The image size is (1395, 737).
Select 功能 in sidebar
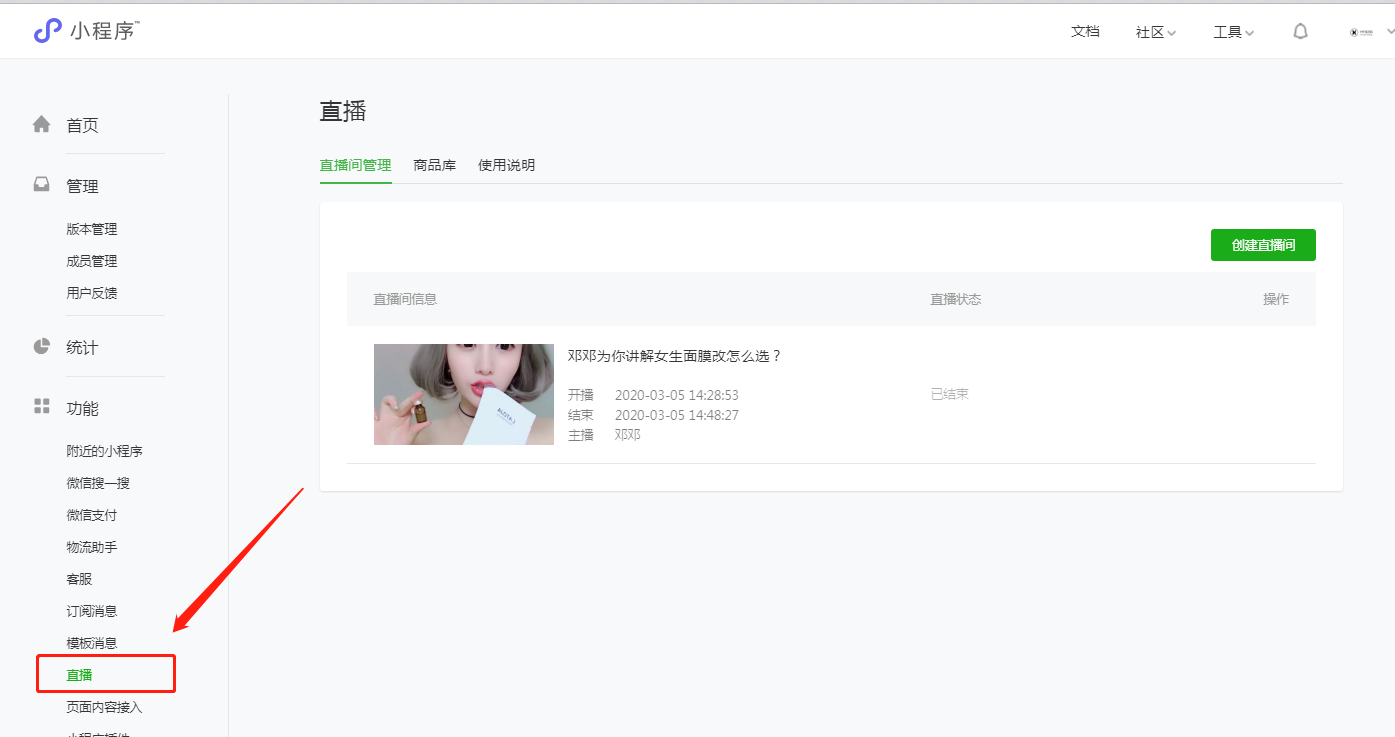(83, 408)
